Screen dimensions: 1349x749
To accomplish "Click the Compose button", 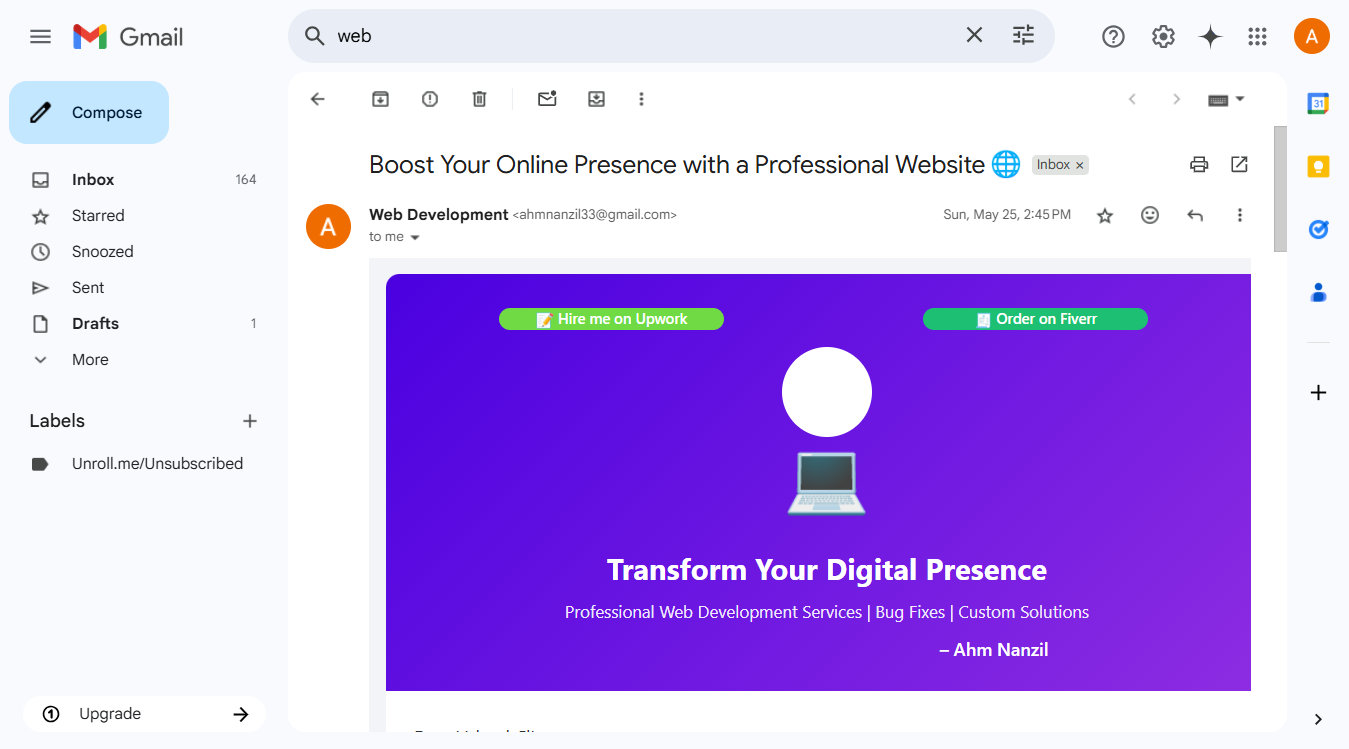I will 89,113.
